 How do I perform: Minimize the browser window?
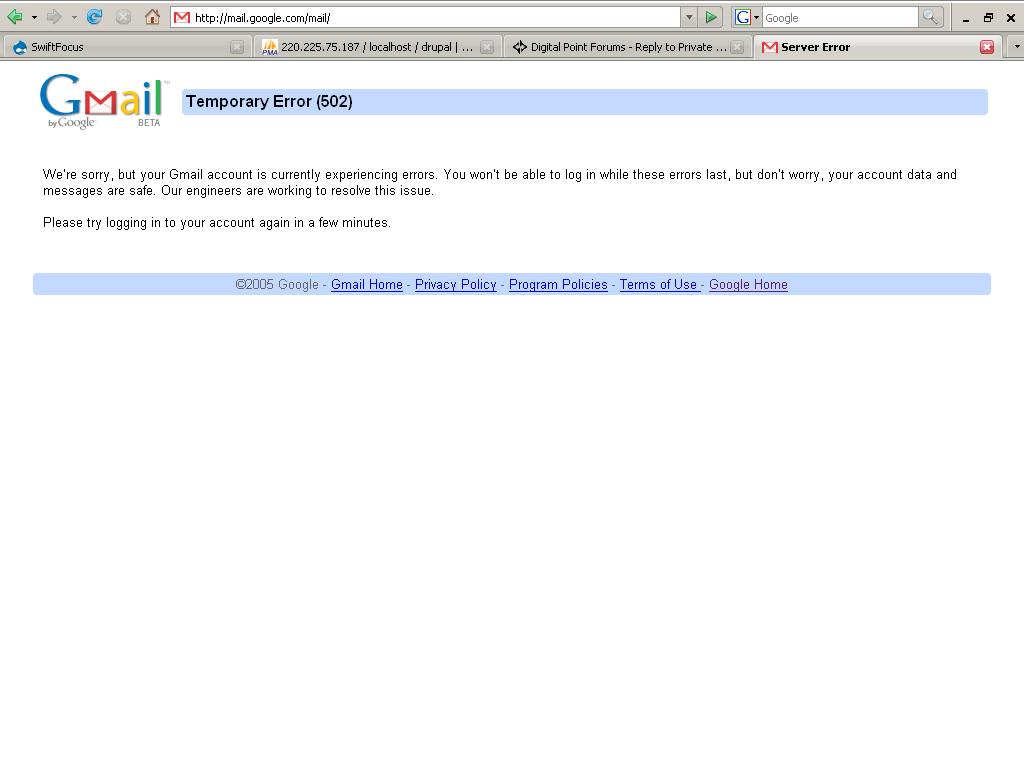click(966, 18)
